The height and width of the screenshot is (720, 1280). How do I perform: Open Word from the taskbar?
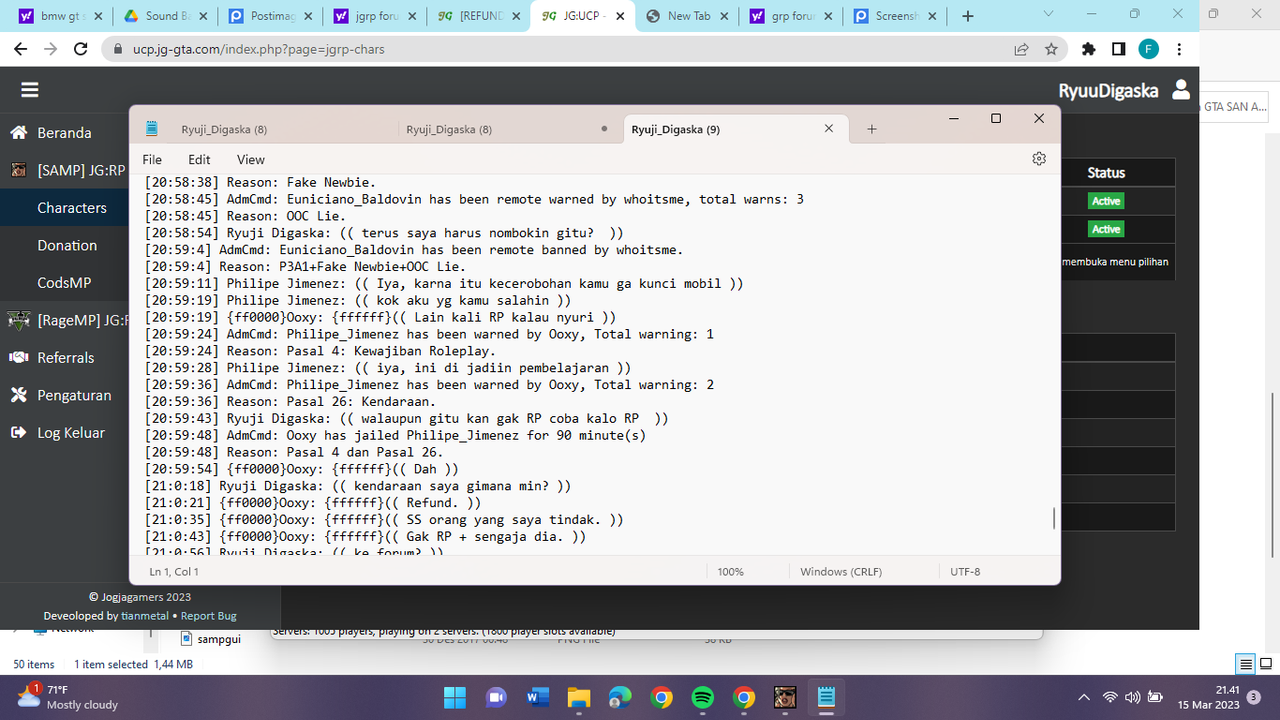coord(537,697)
